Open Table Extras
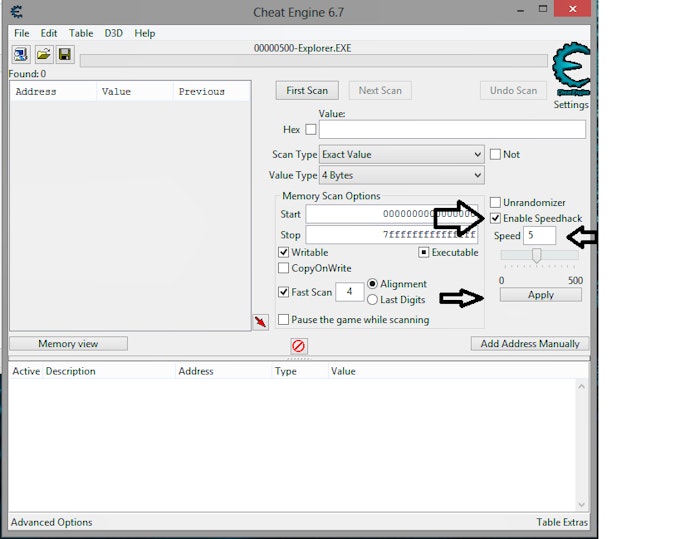Viewport: 680px width, 539px height. click(562, 522)
